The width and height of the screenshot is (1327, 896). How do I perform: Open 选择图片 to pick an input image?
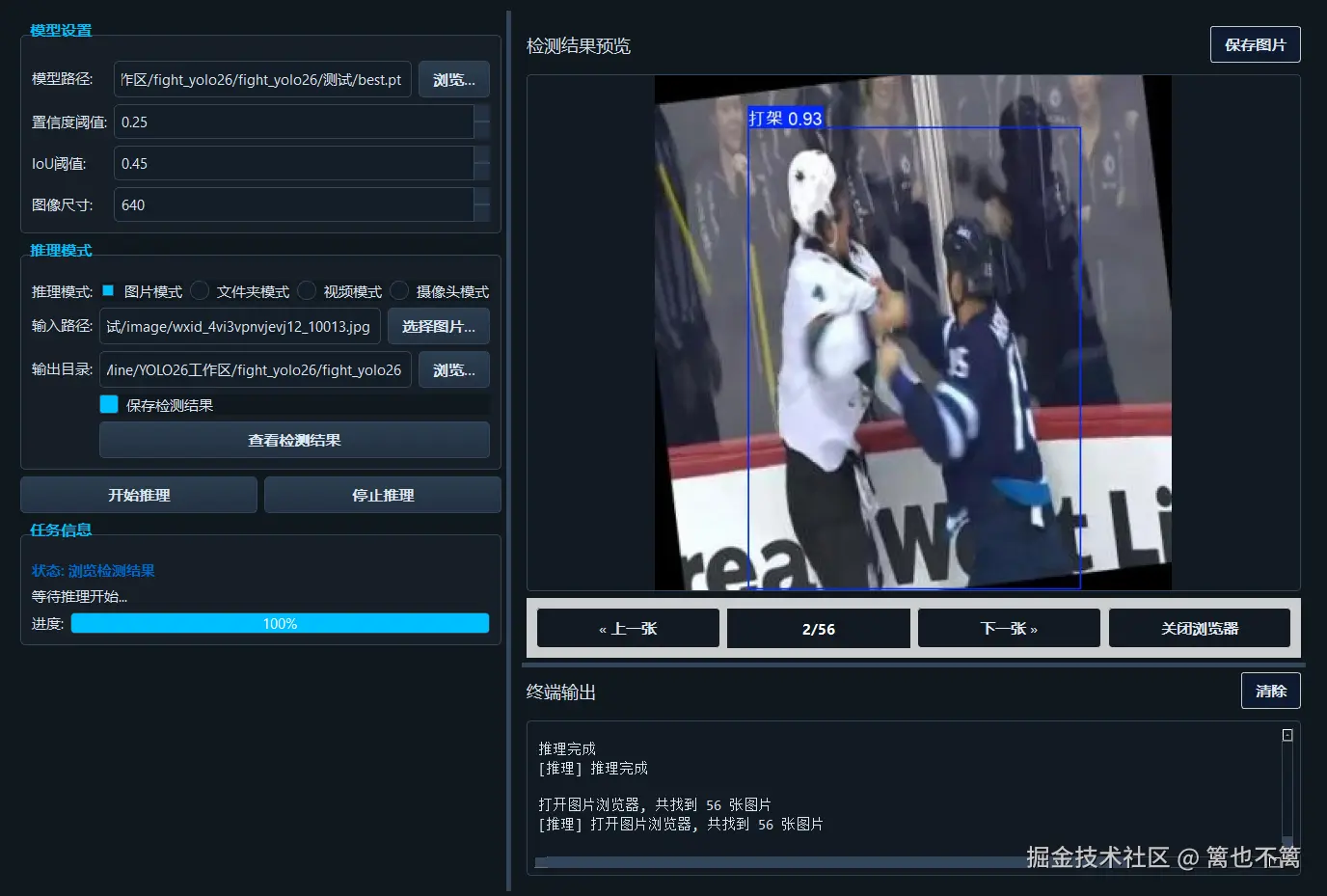(438, 326)
